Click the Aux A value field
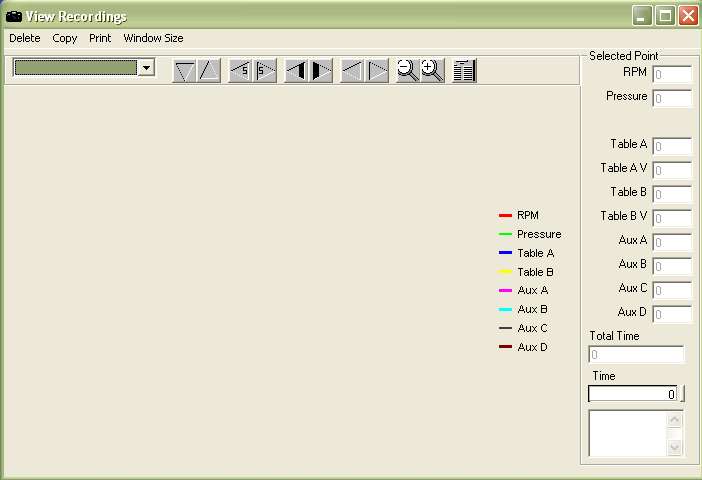Screen dimensions: 702x480 pos(672,243)
